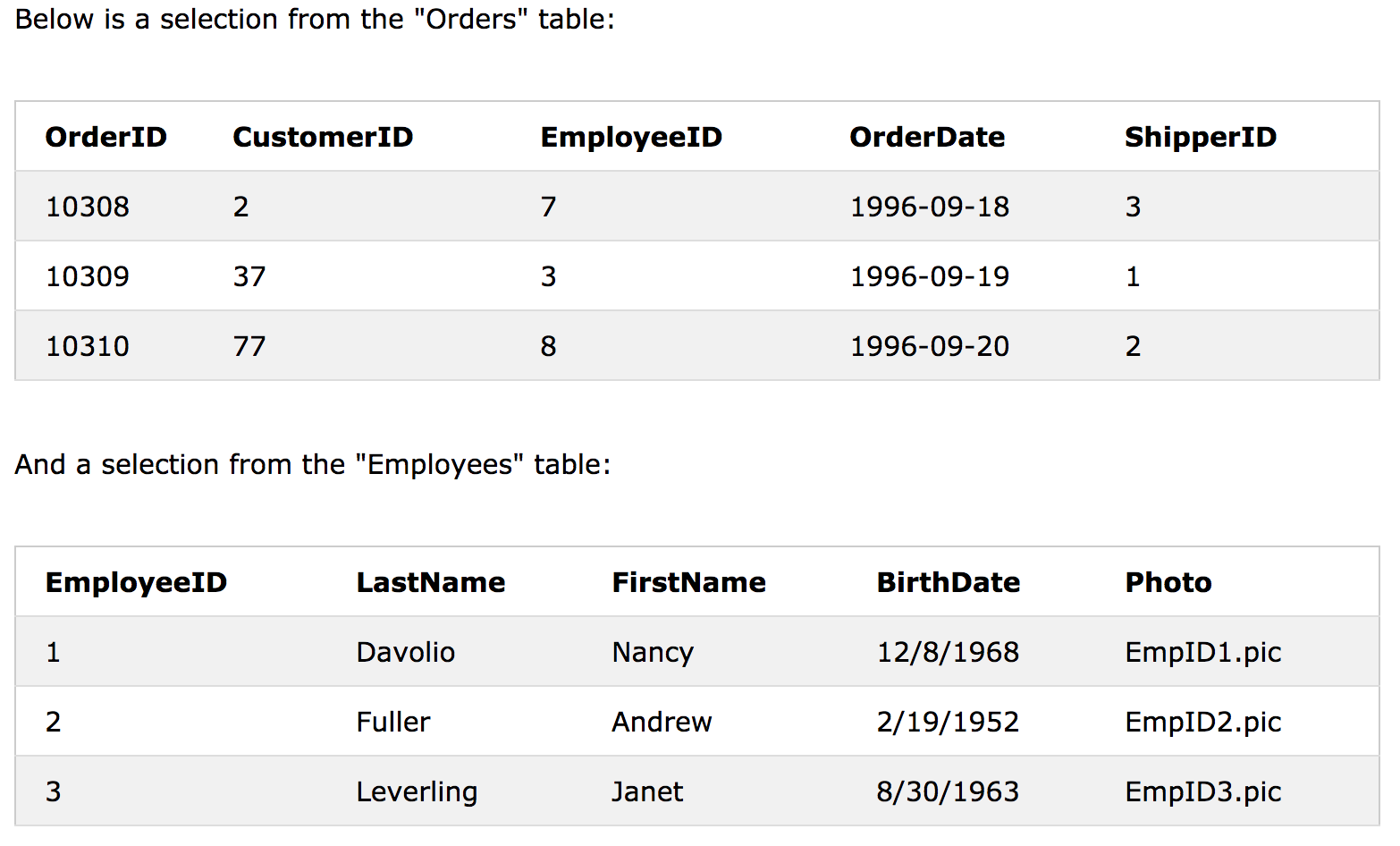
Task: Select the last name Davolio
Action: coord(406,652)
